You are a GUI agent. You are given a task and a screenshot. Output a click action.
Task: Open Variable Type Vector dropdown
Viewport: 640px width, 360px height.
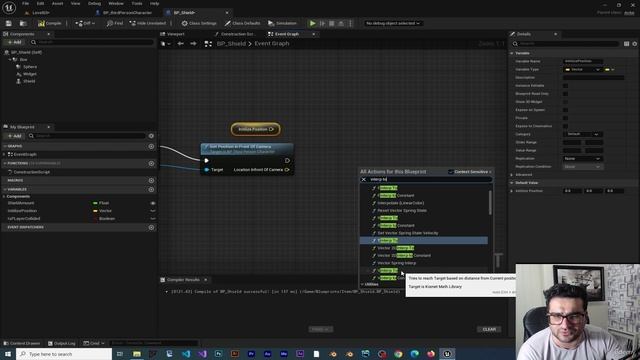tap(582, 69)
